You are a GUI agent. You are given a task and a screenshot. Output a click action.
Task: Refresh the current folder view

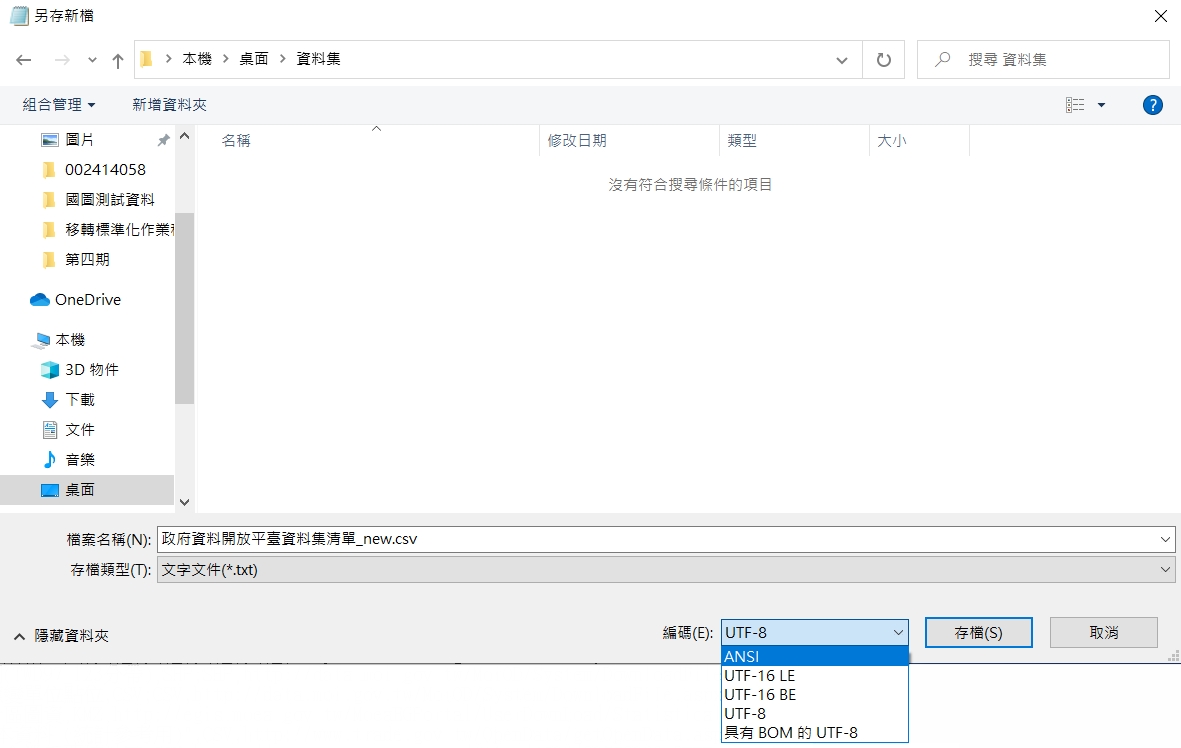883,60
